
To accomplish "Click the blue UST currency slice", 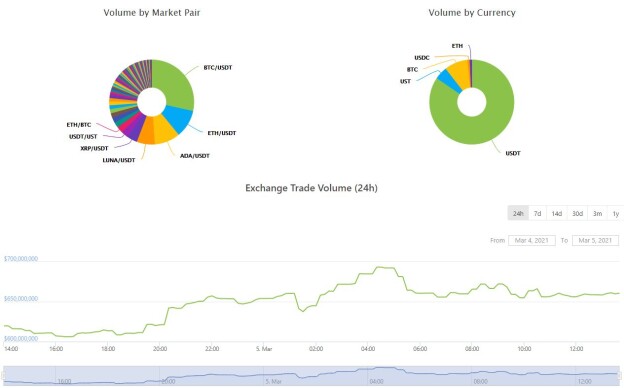I will [x=447, y=81].
